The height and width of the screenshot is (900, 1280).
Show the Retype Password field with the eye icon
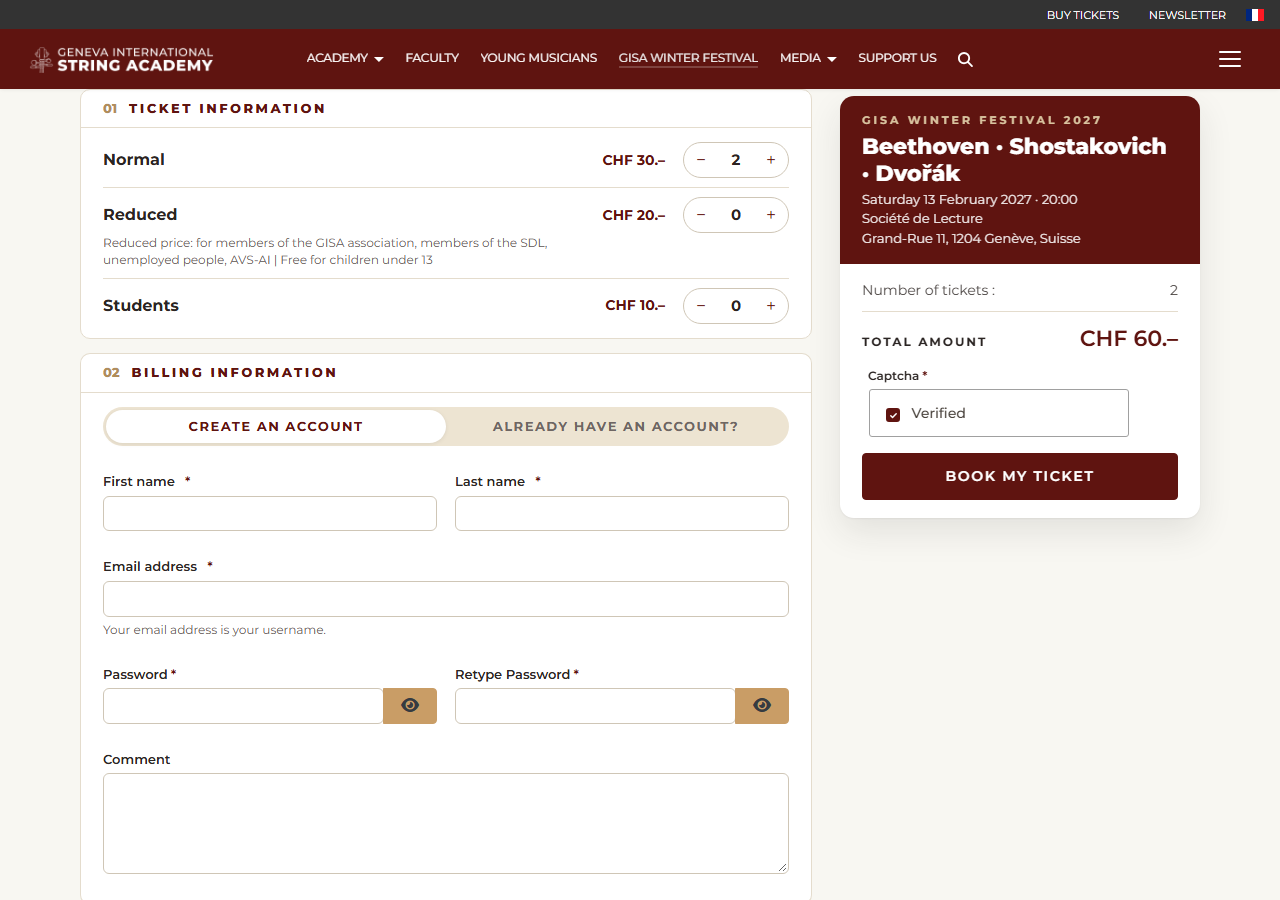pyautogui.click(x=762, y=706)
